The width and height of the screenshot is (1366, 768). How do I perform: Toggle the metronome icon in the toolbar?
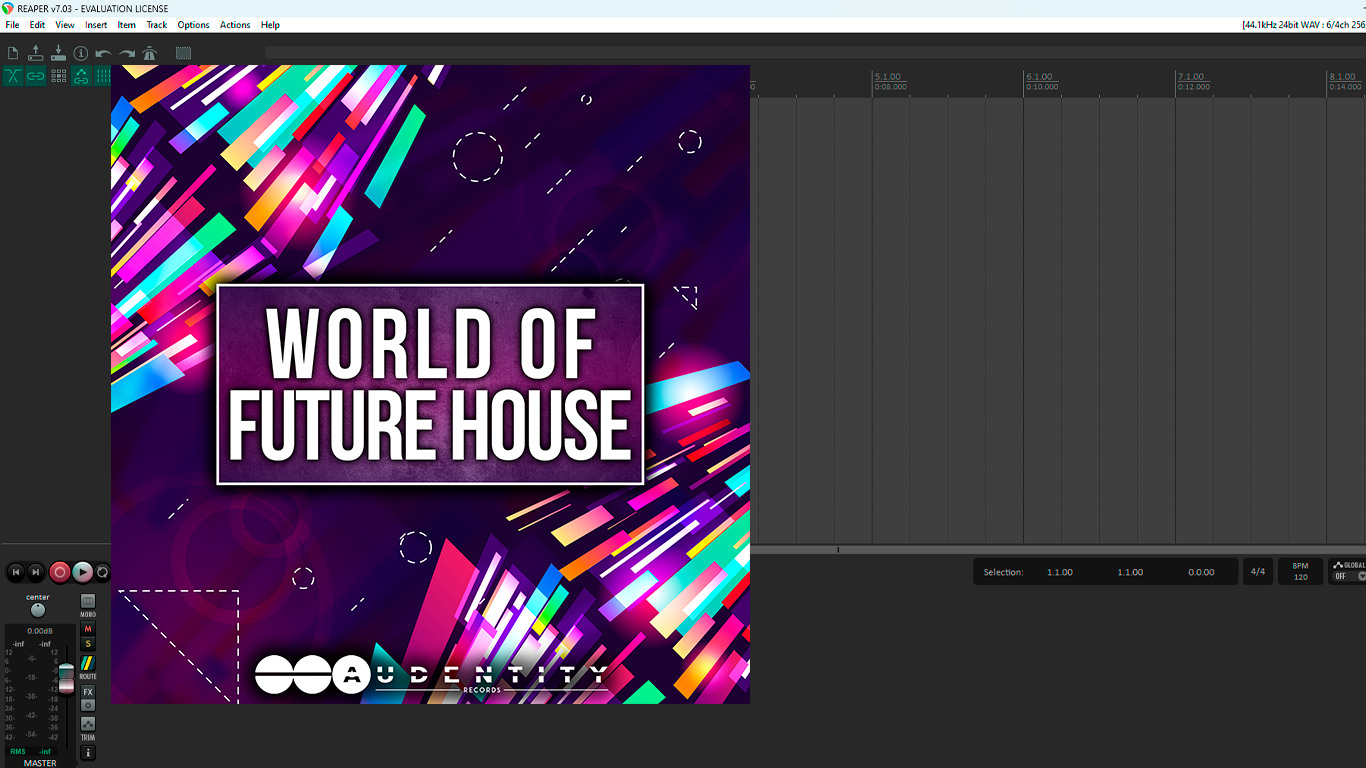(150, 53)
